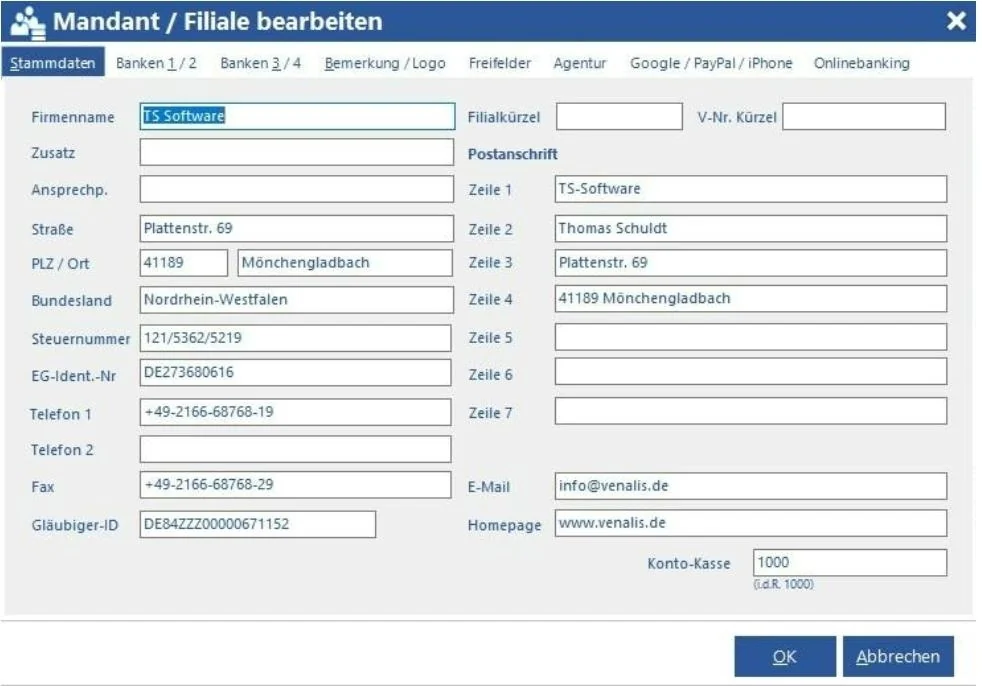Click the Bundesland label

(x=71, y=301)
